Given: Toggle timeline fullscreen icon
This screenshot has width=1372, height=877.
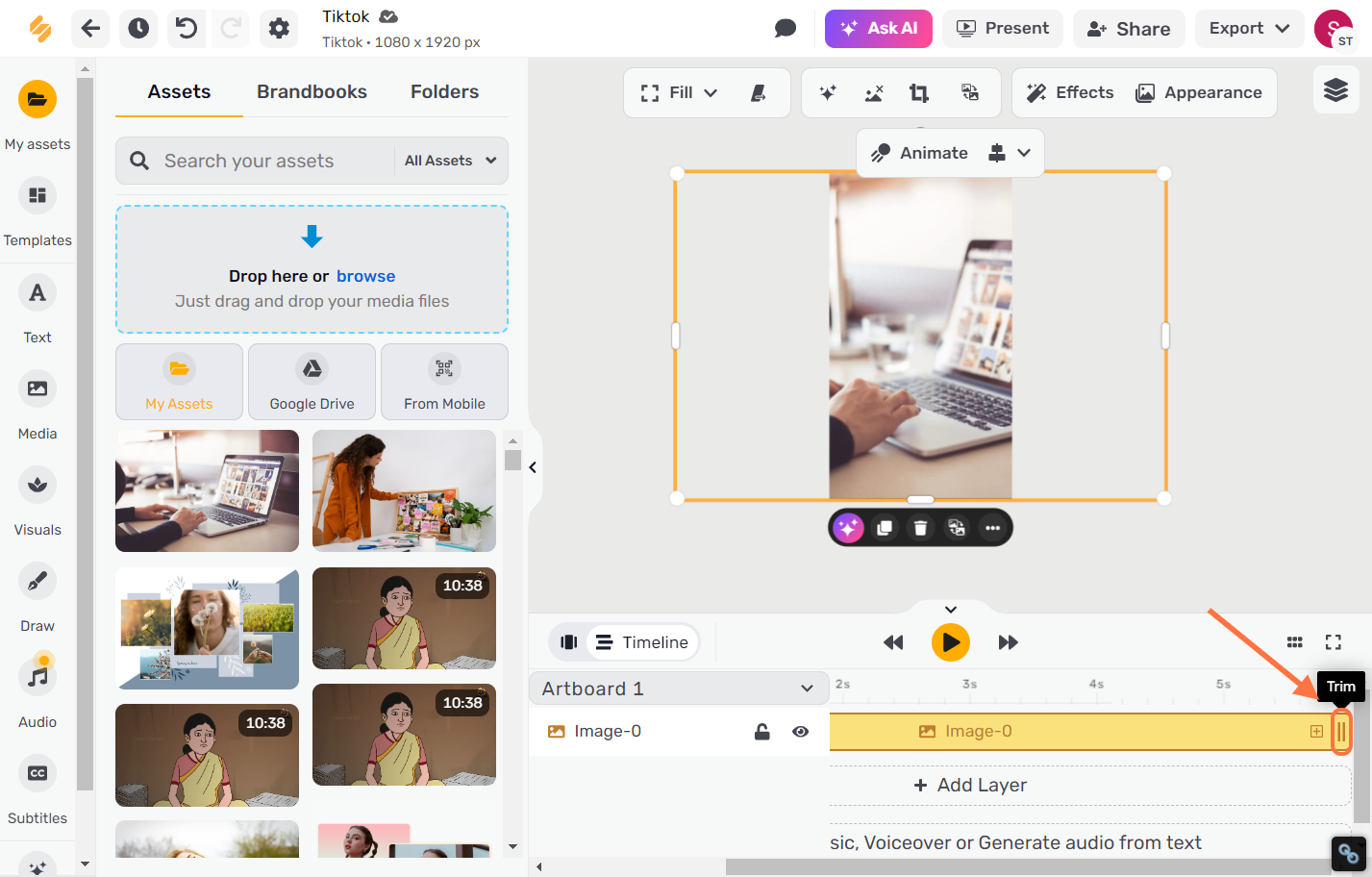Looking at the screenshot, I should (x=1334, y=642).
